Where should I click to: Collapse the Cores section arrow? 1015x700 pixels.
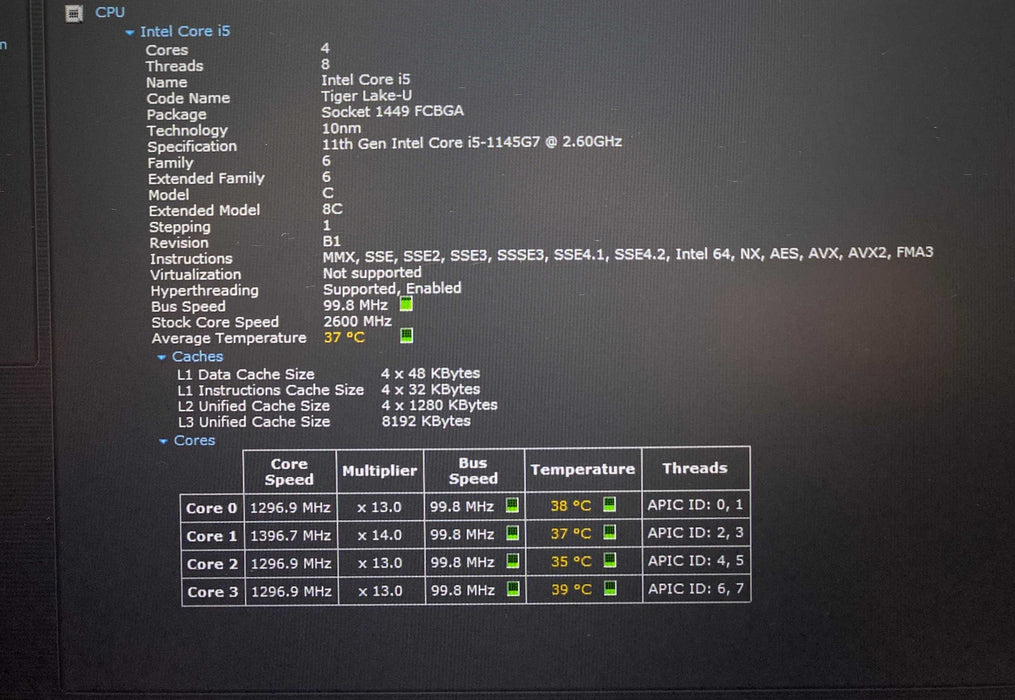pyautogui.click(x=163, y=441)
